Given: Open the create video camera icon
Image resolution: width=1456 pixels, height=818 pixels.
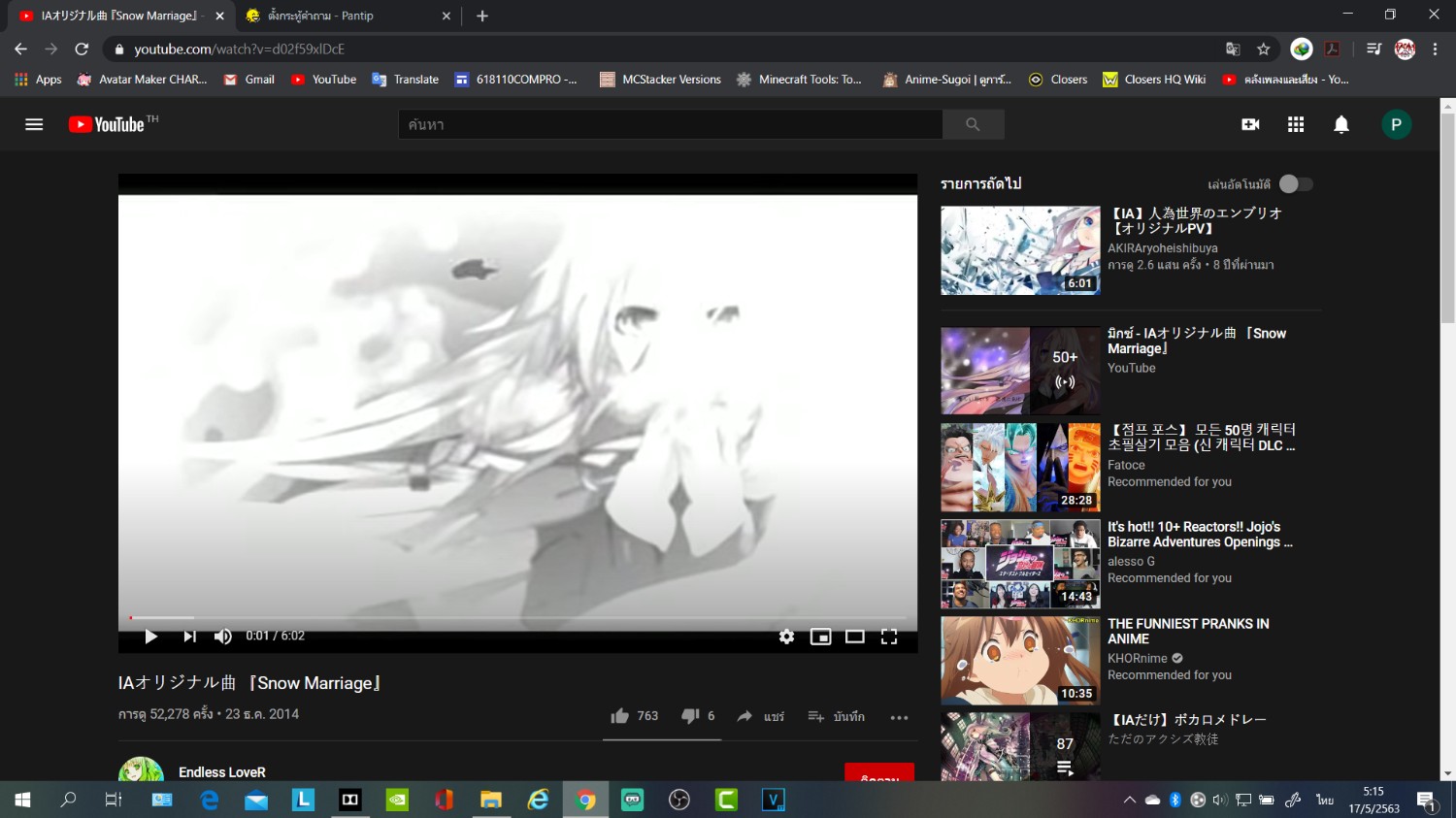Looking at the screenshot, I should (1250, 124).
